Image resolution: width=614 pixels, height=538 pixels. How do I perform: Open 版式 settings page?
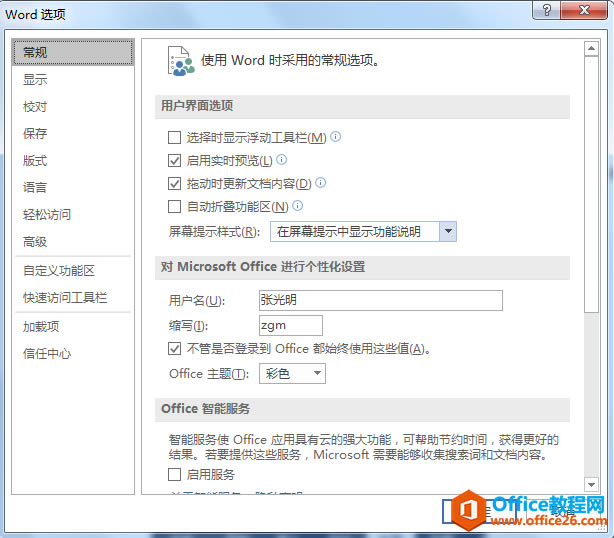click(x=73, y=161)
